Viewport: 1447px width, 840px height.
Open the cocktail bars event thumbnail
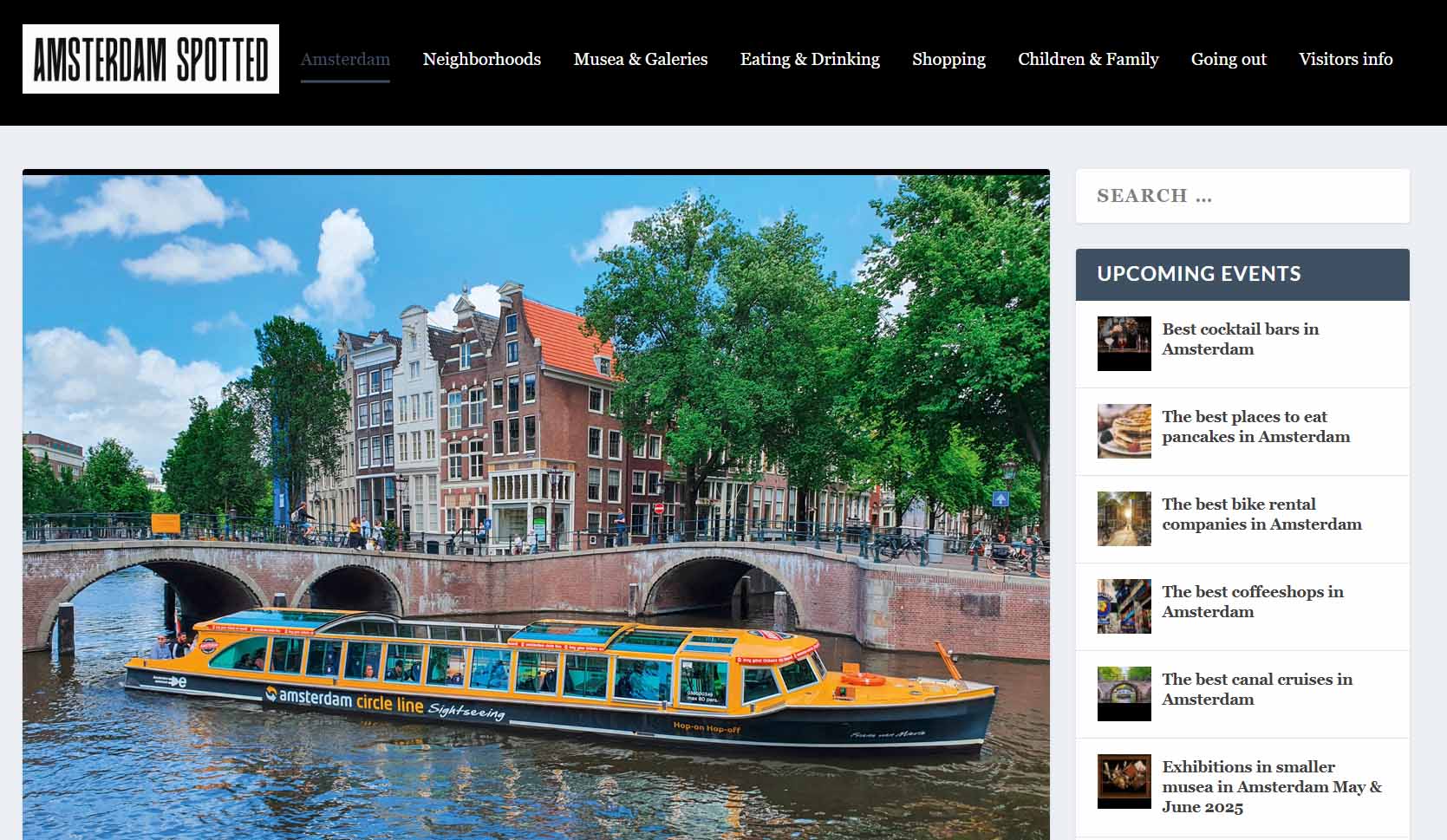click(x=1124, y=343)
